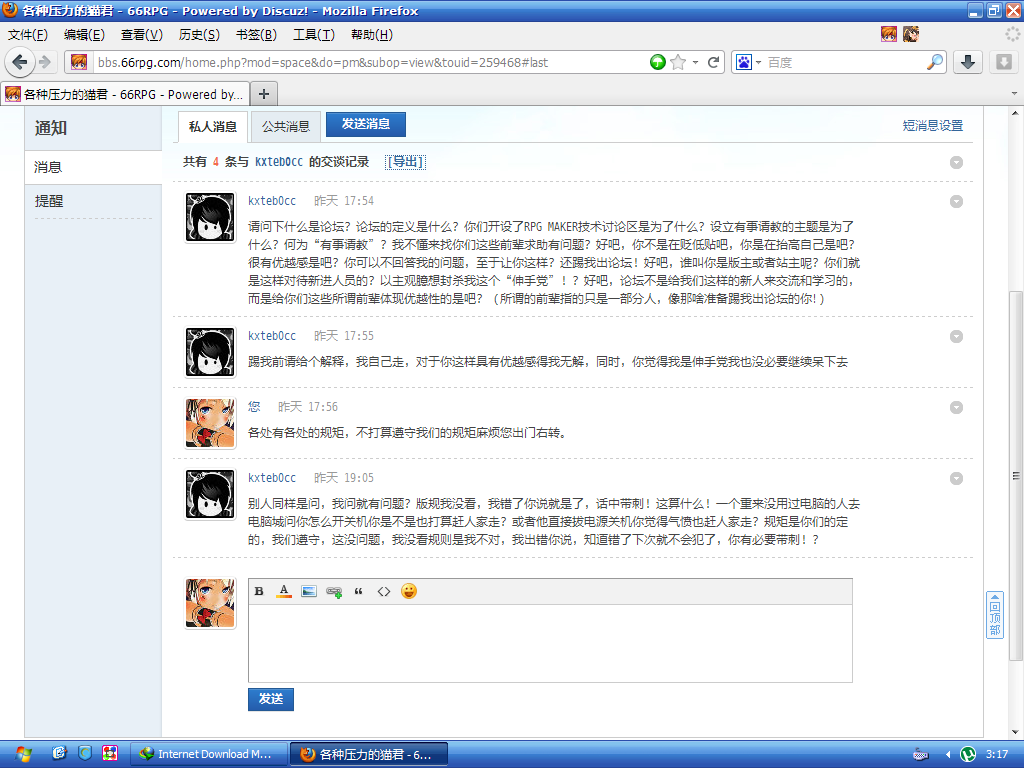The height and width of the screenshot is (768, 1024).
Task: Switch to the 公共消息 tab
Action: pos(286,127)
